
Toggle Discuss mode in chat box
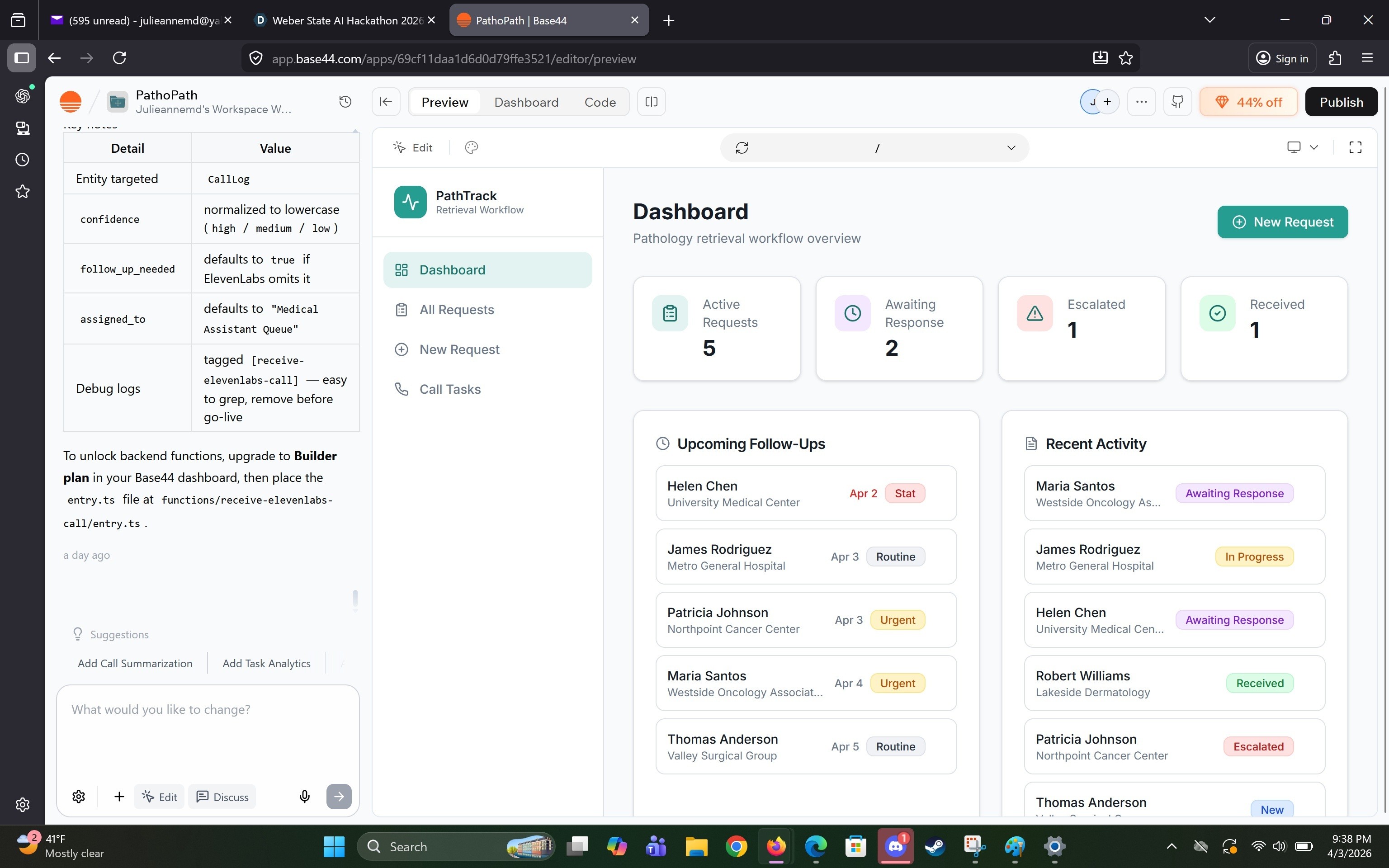(x=223, y=796)
